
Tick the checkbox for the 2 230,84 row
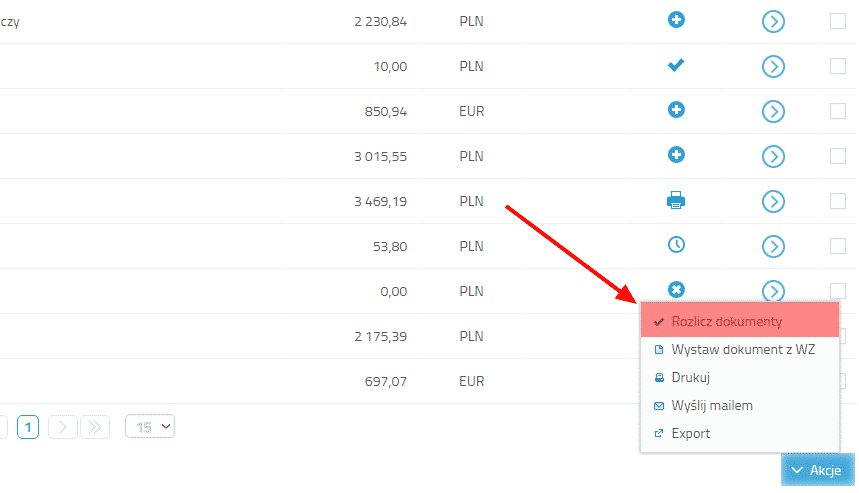click(x=838, y=21)
